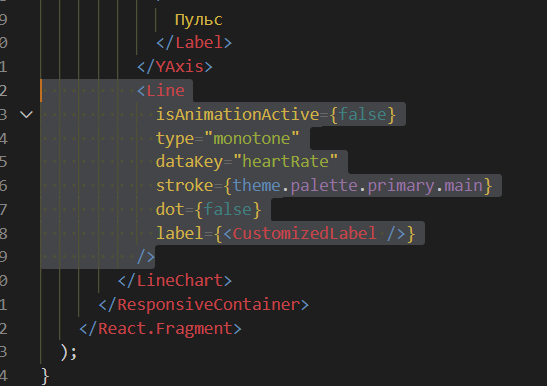Click 'theme' in the stroke expression
Viewport: 547px width, 386px height.
(x=256, y=185)
